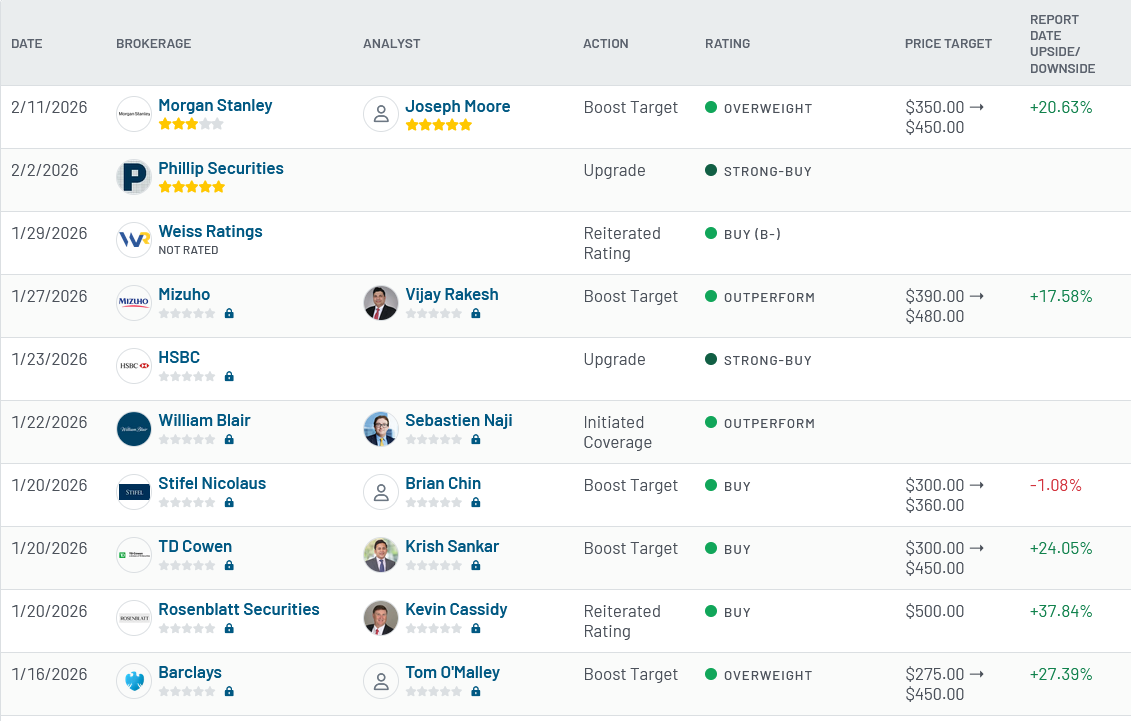
Task: Click the Barclays eagle logo icon
Action: tap(134, 681)
